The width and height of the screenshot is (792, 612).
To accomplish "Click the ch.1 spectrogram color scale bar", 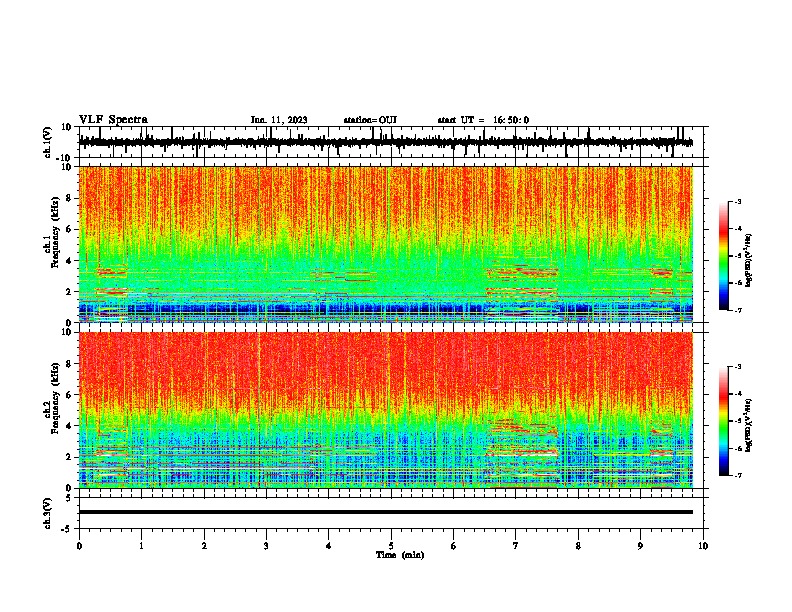I will [724, 256].
